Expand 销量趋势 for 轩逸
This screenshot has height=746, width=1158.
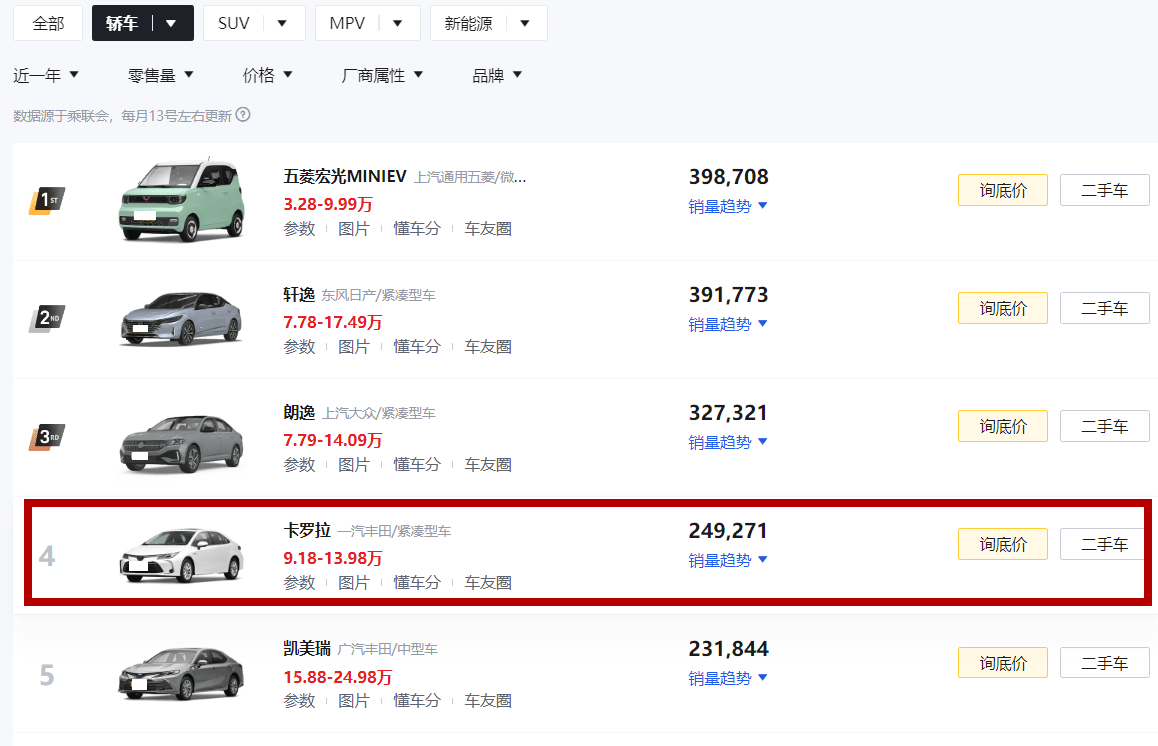click(728, 324)
